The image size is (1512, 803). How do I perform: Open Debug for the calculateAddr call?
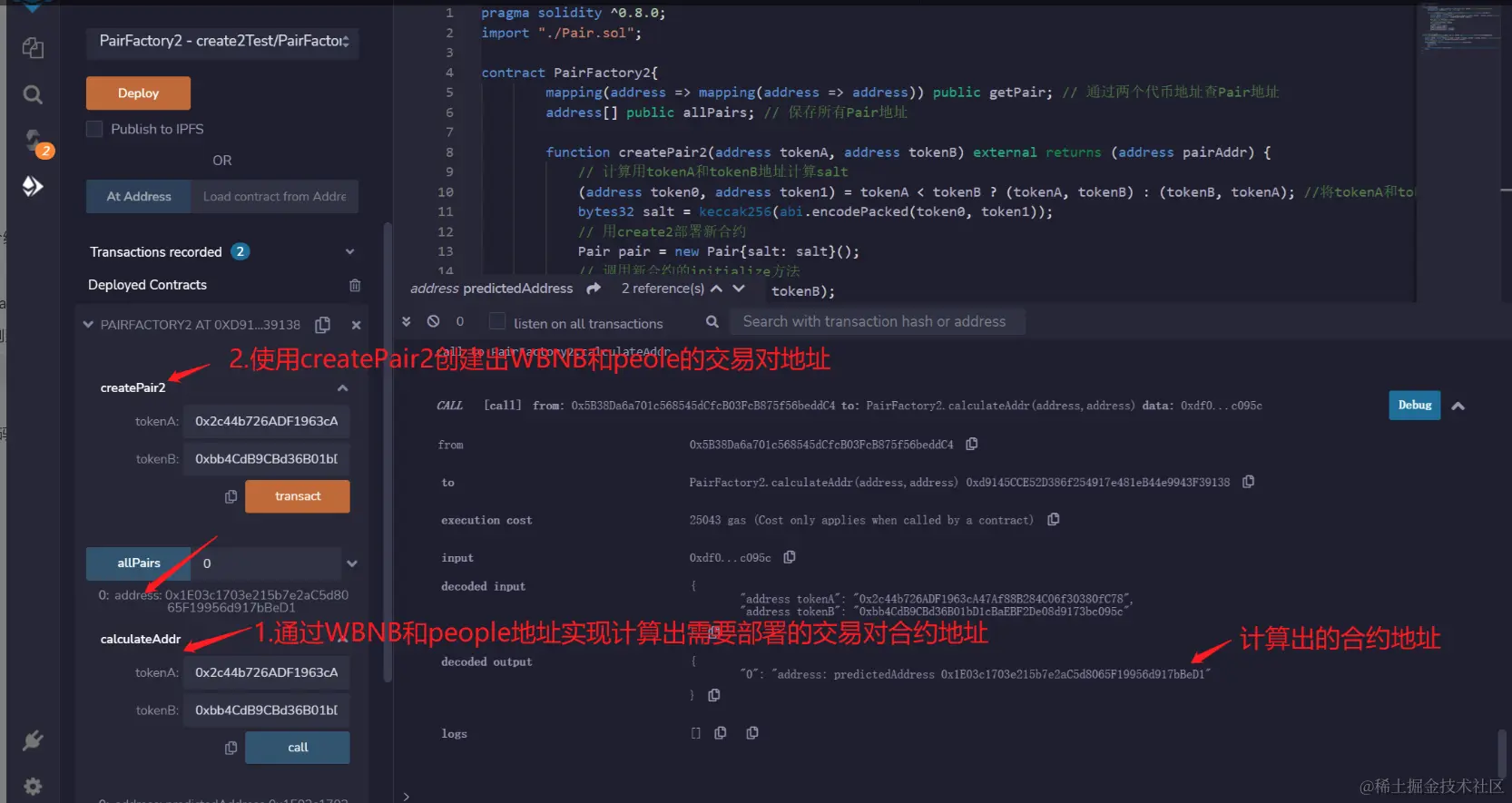(x=1415, y=406)
